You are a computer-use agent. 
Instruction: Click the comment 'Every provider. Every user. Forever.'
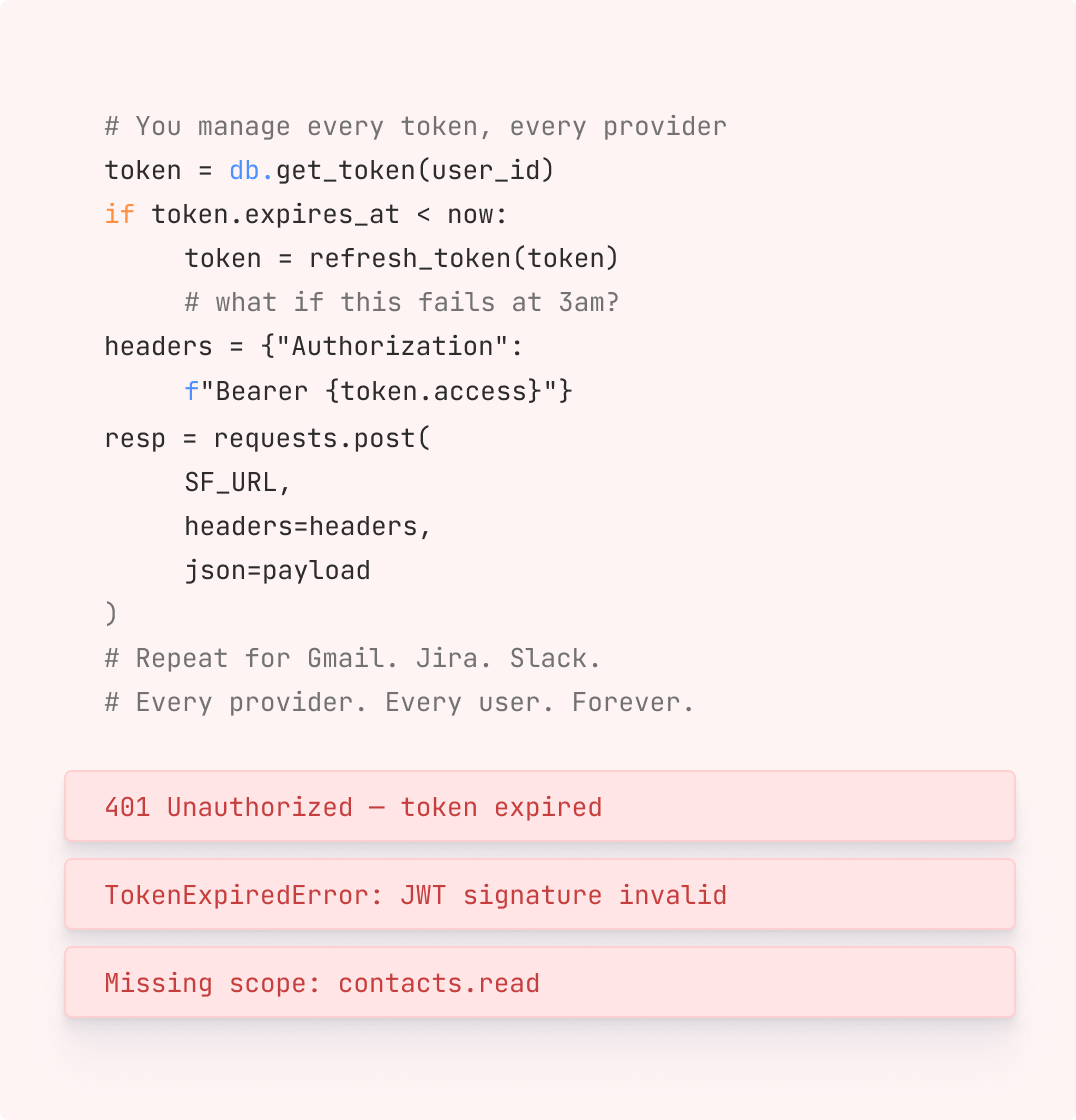399,702
